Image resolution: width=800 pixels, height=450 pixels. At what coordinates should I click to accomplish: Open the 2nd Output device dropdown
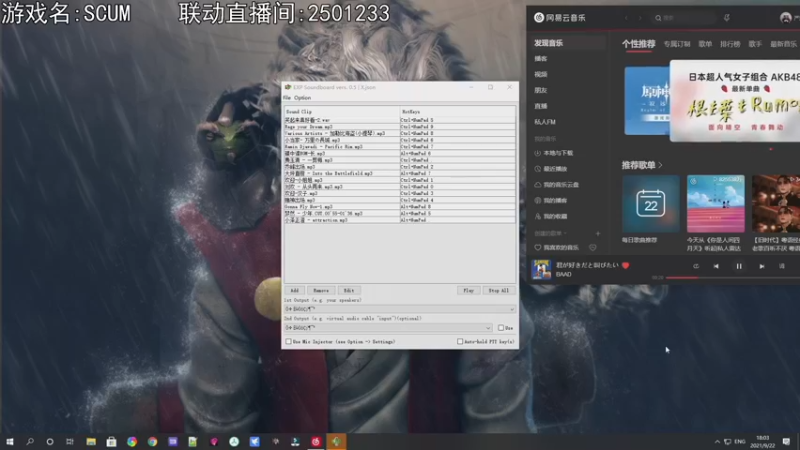click(388, 328)
